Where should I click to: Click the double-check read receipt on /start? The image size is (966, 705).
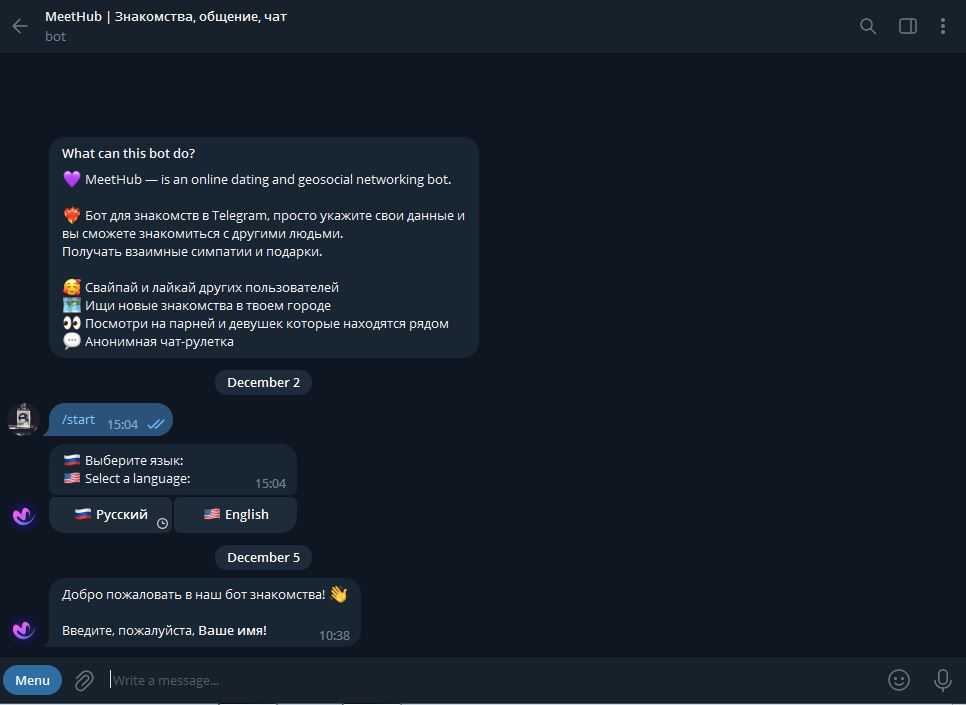[x=156, y=424]
